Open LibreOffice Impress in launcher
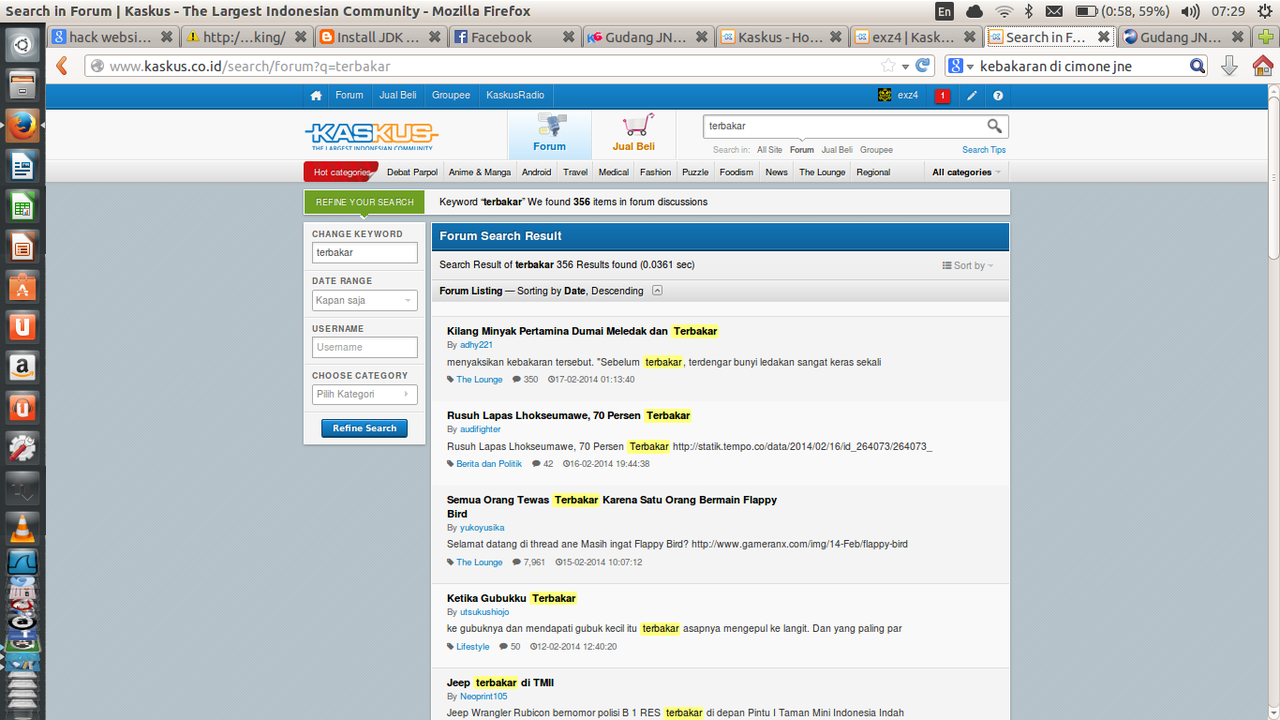Viewport: 1280px width, 720px height. pyautogui.click(x=22, y=246)
